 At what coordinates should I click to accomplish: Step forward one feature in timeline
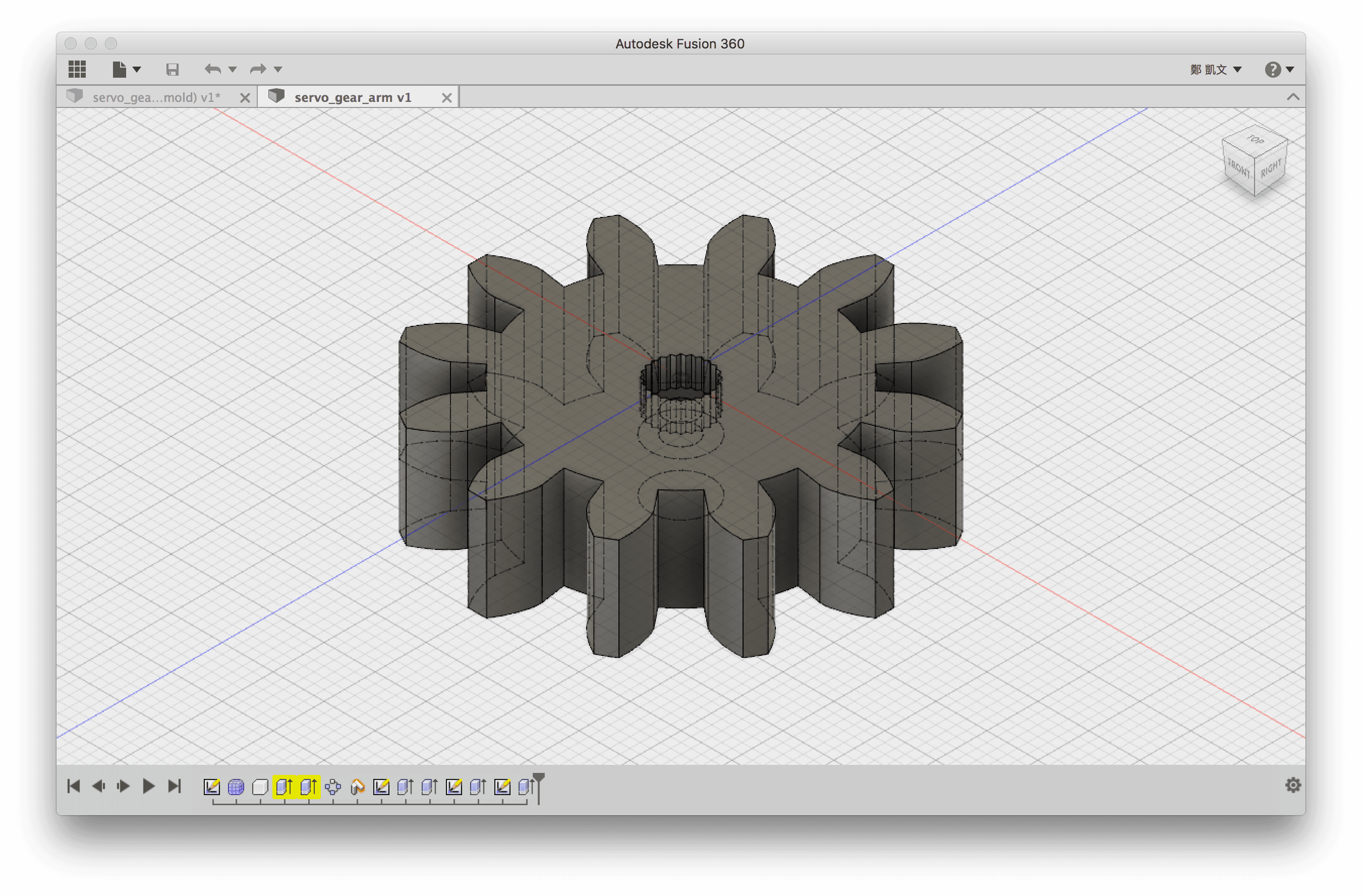[123, 786]
